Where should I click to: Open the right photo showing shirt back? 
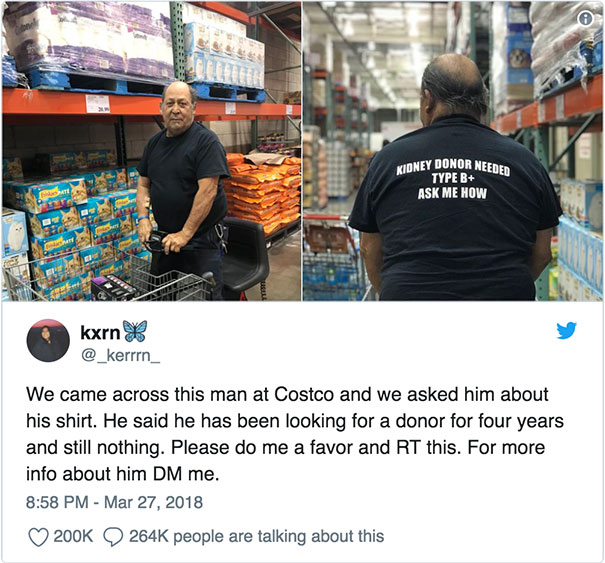(453, 151)
